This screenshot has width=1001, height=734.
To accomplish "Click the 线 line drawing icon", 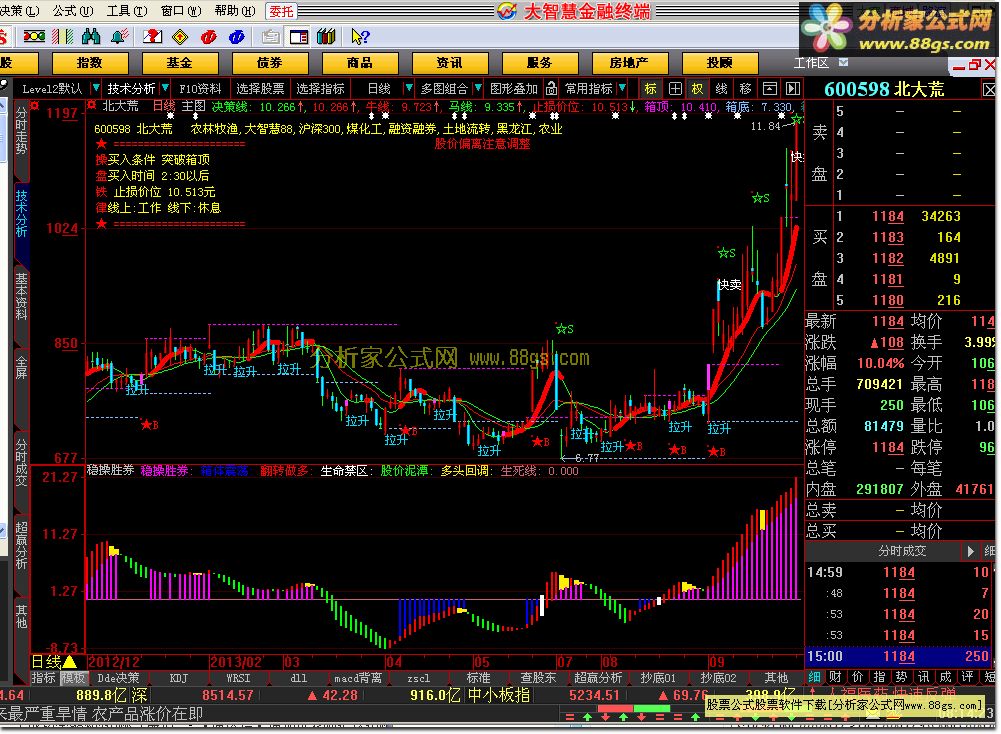I will pos(721,88).
